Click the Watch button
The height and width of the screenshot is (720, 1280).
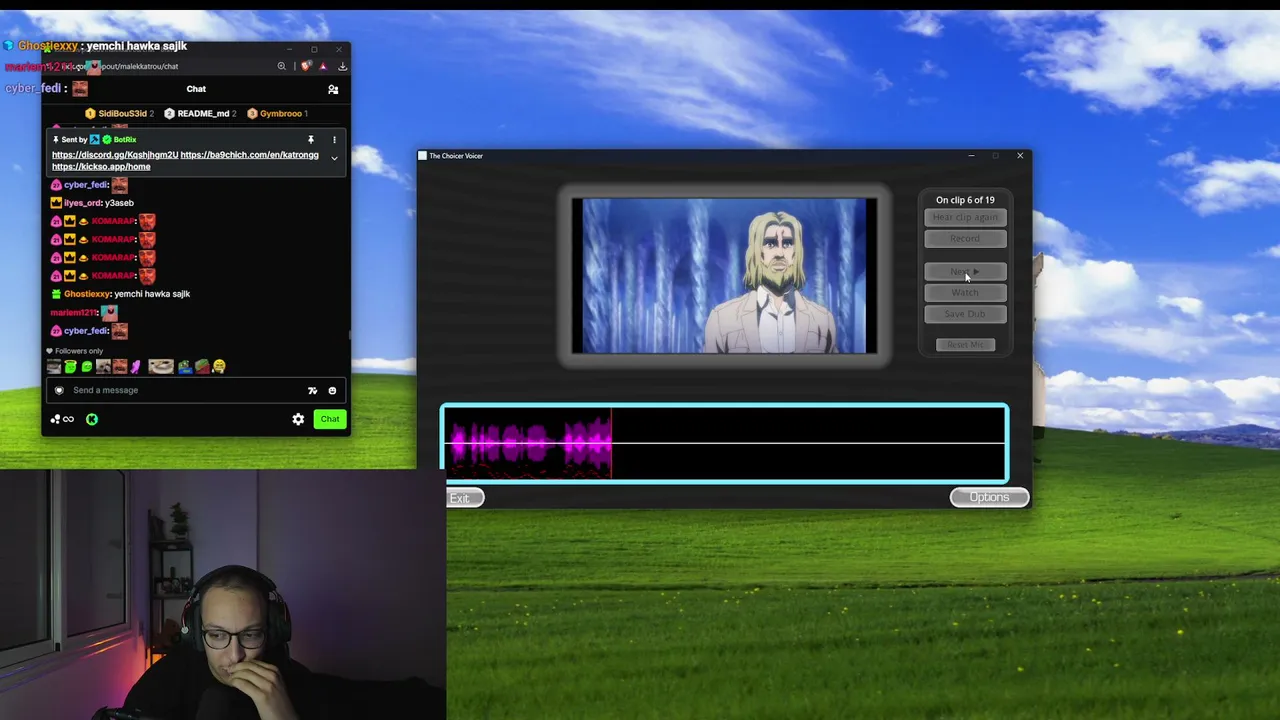coord(965,293)
